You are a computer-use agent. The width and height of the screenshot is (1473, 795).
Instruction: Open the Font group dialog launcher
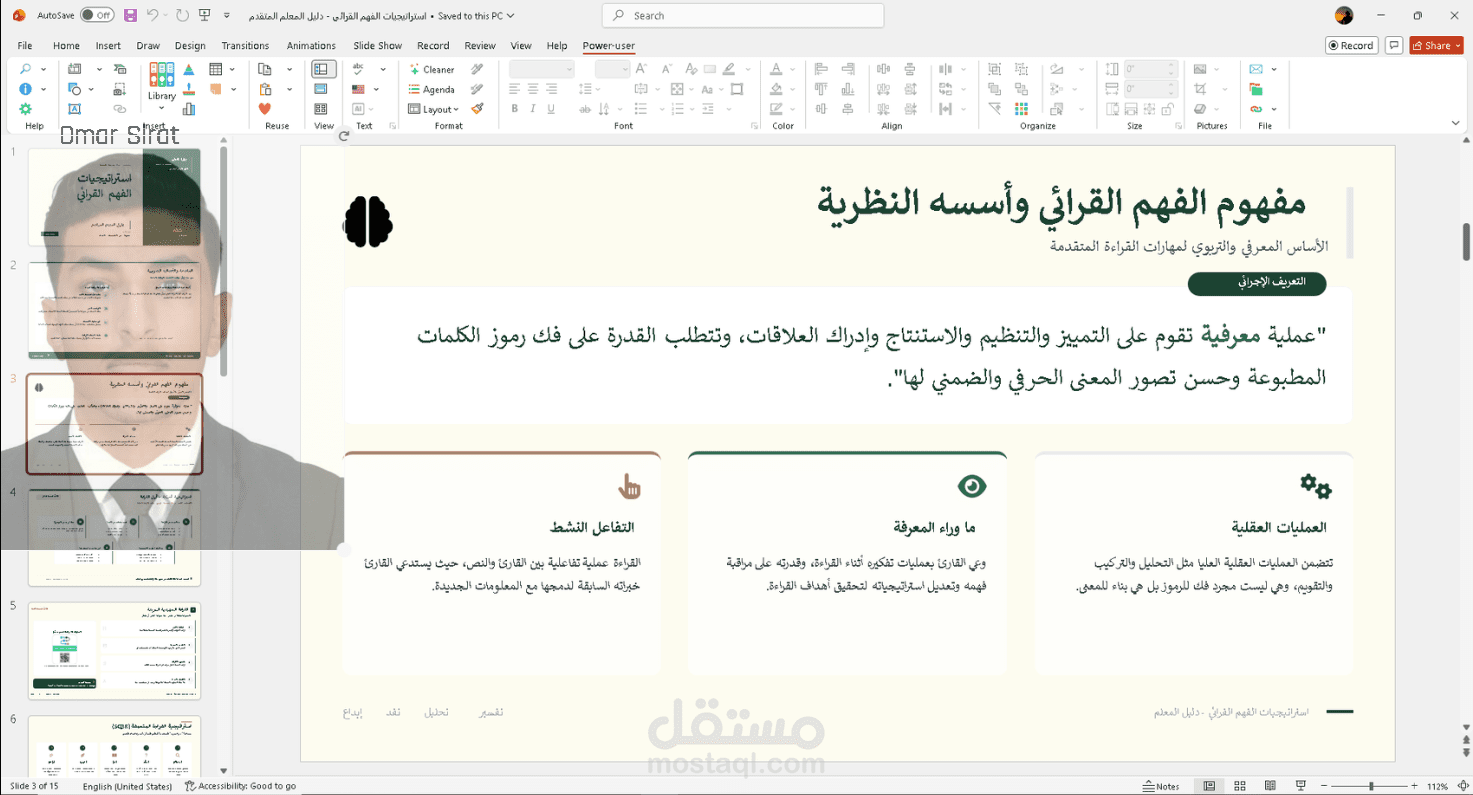pos(754,126)
